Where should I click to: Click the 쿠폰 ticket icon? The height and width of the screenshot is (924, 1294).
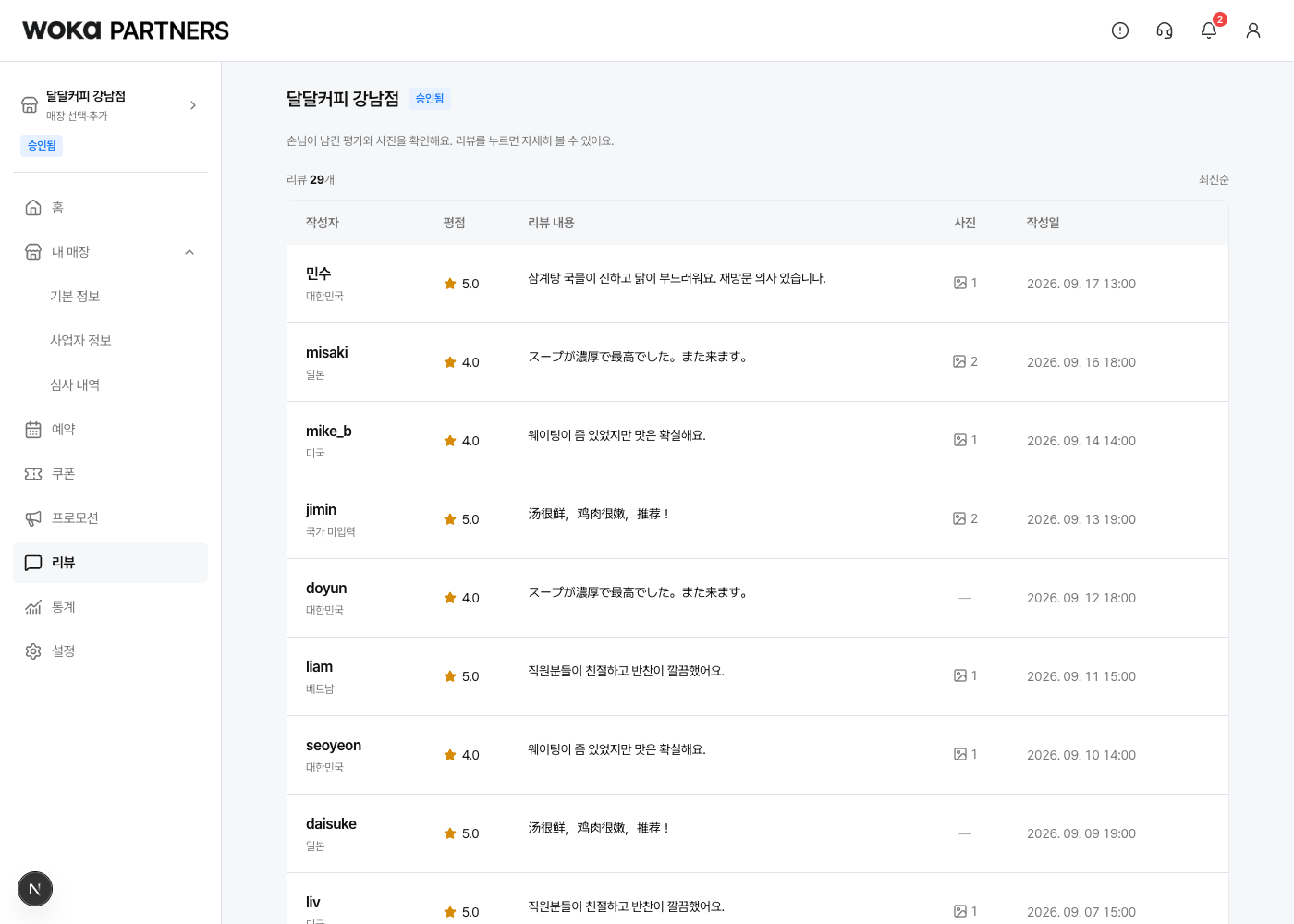point(33,474)
